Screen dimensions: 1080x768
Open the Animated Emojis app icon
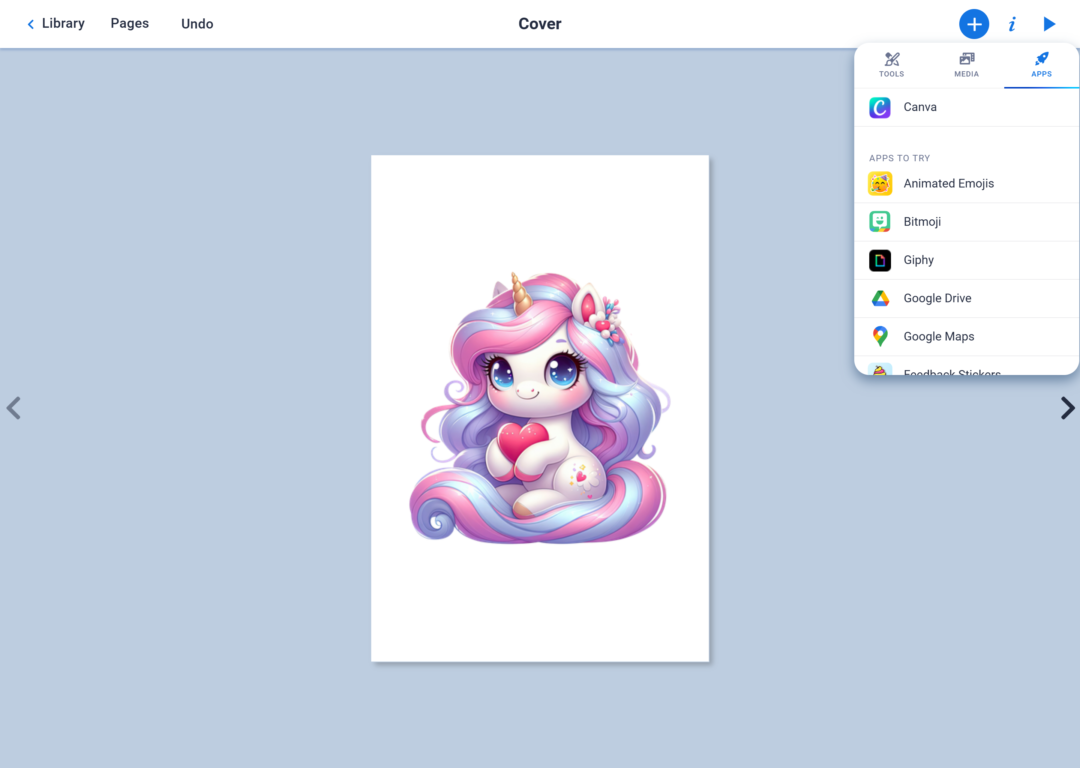[880, 184]
